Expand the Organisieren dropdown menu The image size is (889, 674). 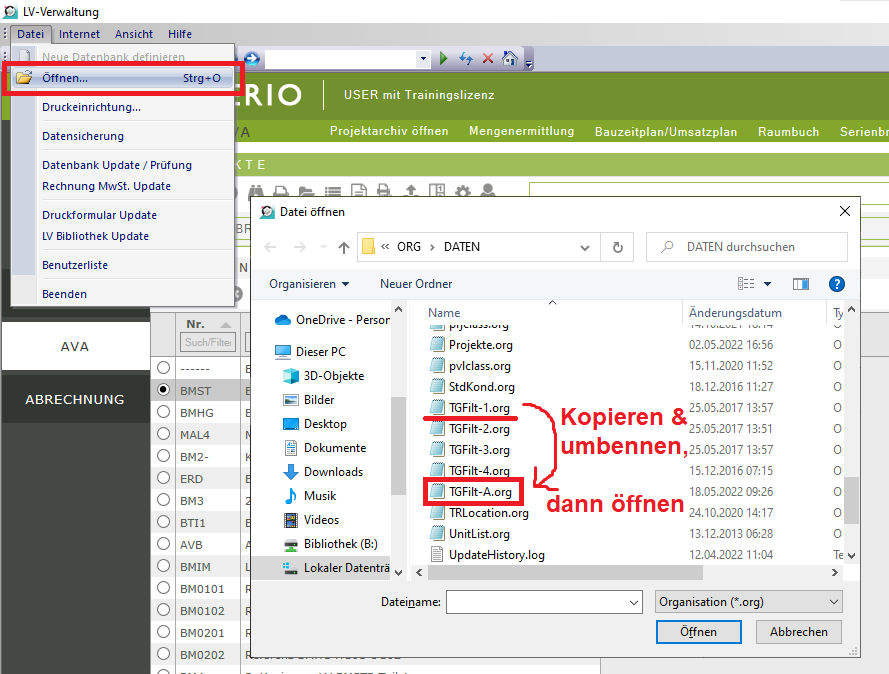tap(310, 284)
